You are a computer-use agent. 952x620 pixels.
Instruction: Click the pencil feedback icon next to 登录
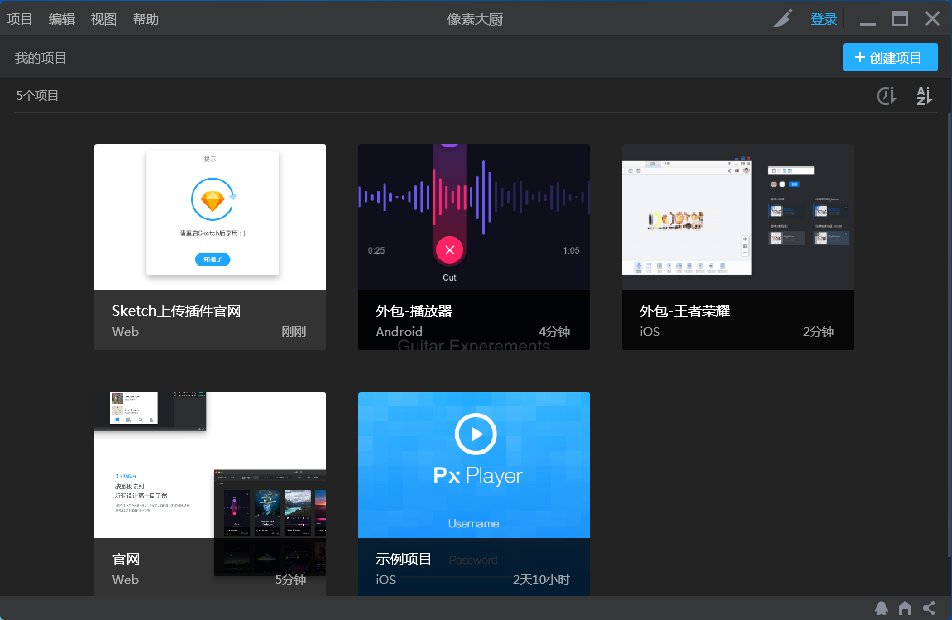pyautogui.click(x=782, y=18)
